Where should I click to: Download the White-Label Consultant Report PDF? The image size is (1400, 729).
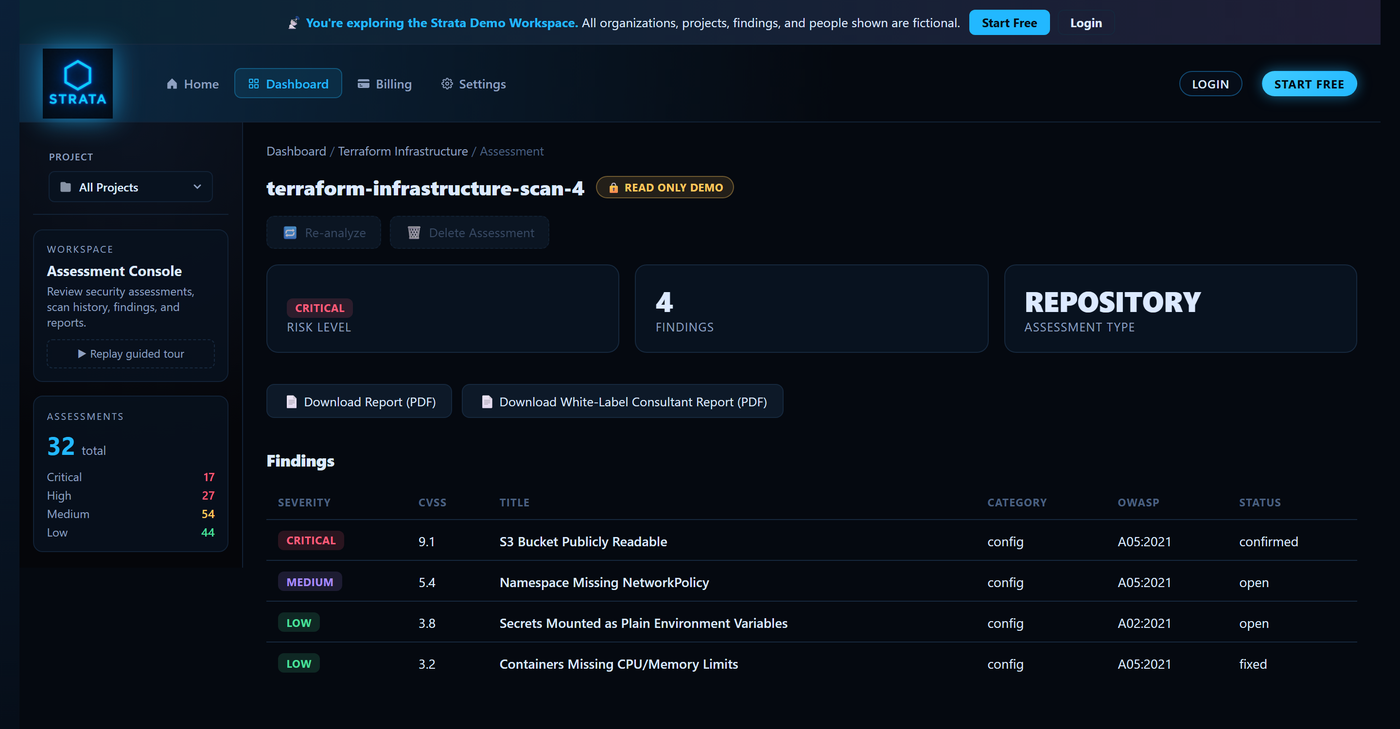coord(622,401)
